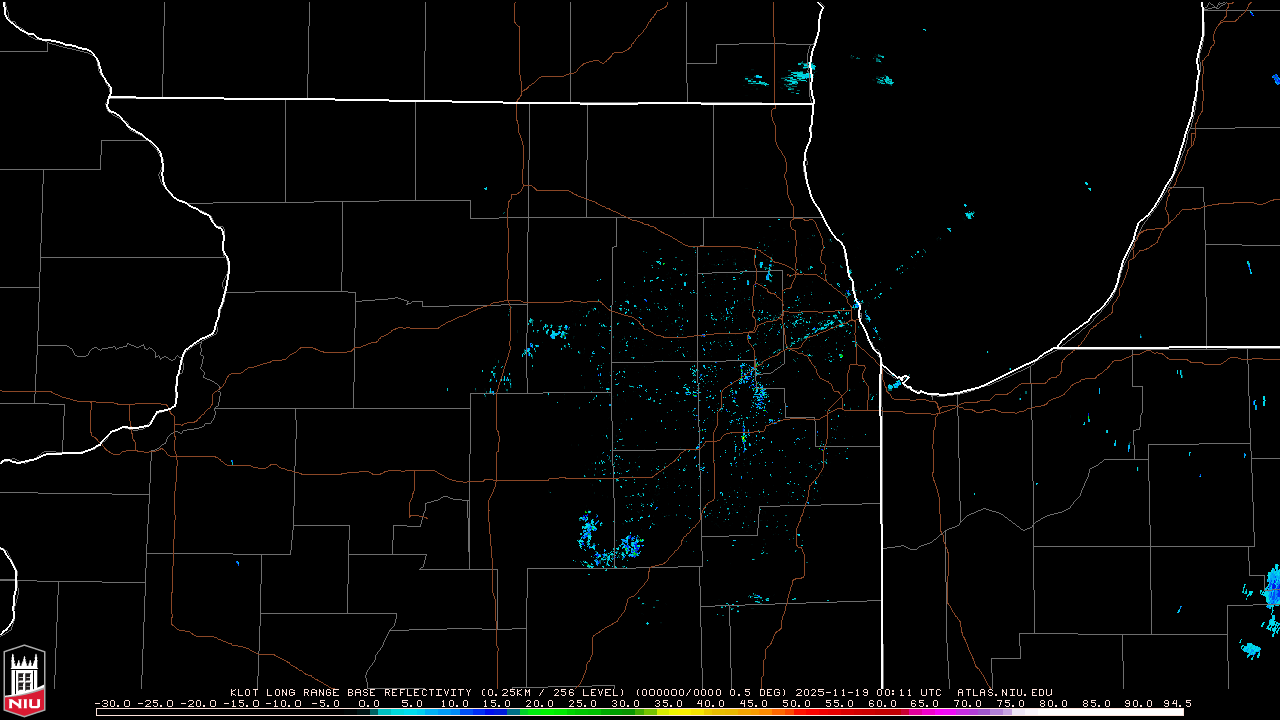Image resolution: width=1280 pixels, height=720 pixels.
Task: Click the -30.0 label on the legend
Action: (x=113, y=703)
